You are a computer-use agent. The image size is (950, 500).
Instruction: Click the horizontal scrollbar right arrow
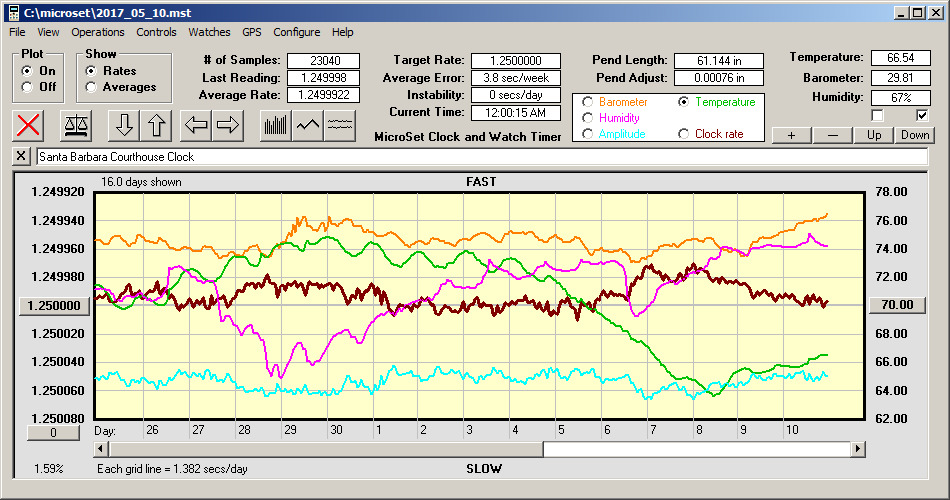click(x=858, y=450)
